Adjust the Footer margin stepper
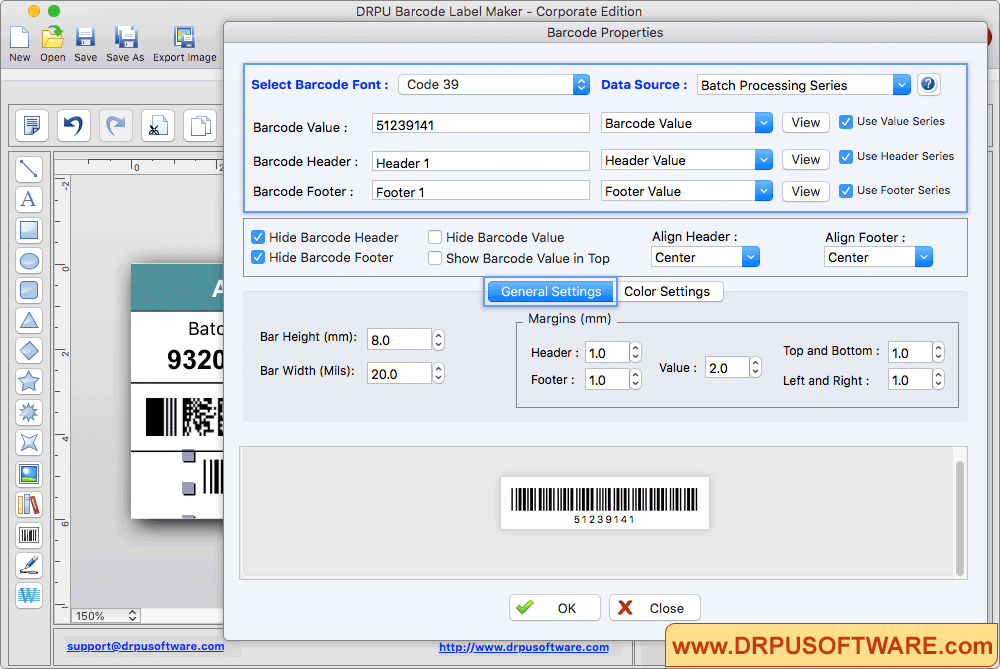This screenshot has width=1000, height=669. (635, 379)
